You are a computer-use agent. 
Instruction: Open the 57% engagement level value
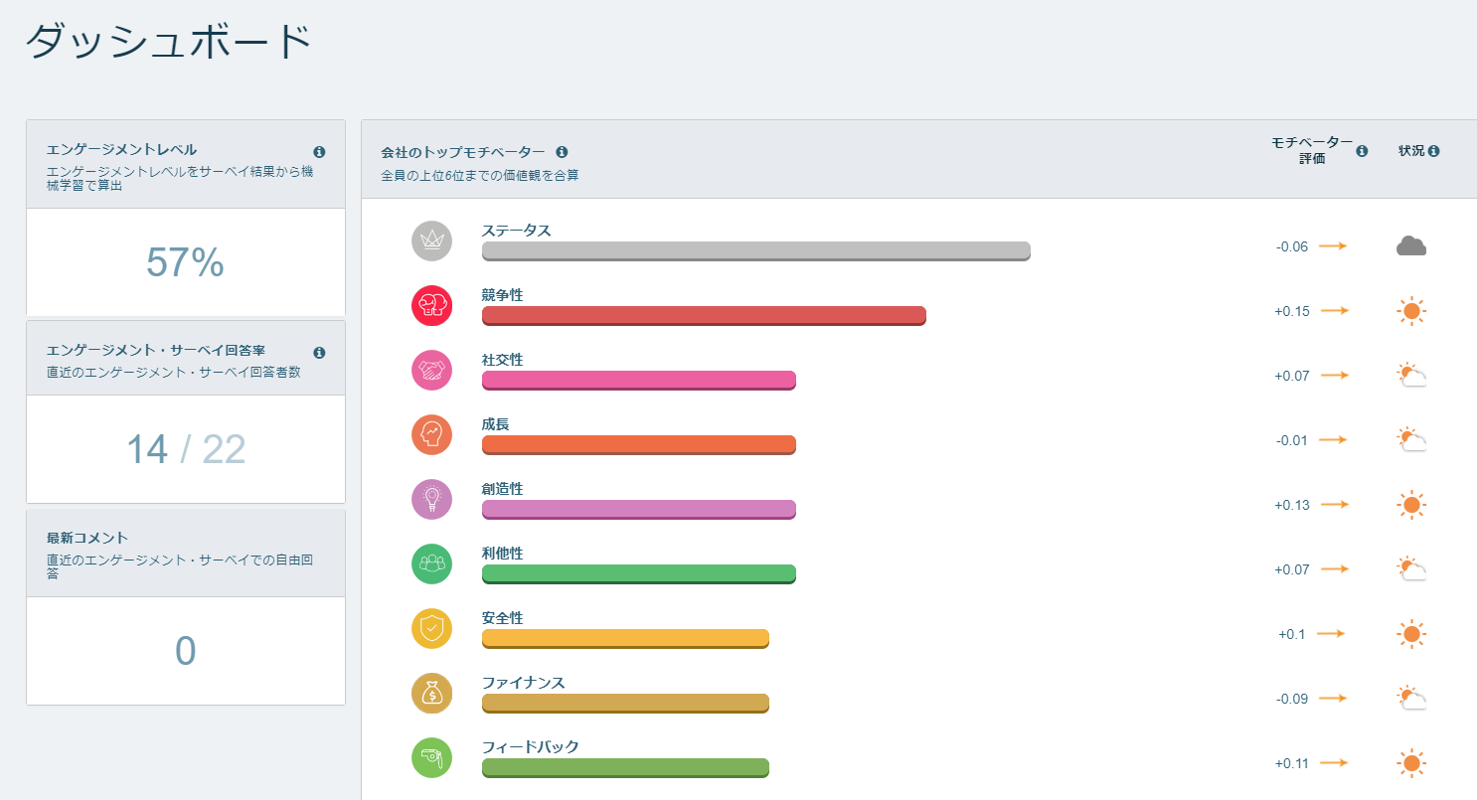point(185,262)
